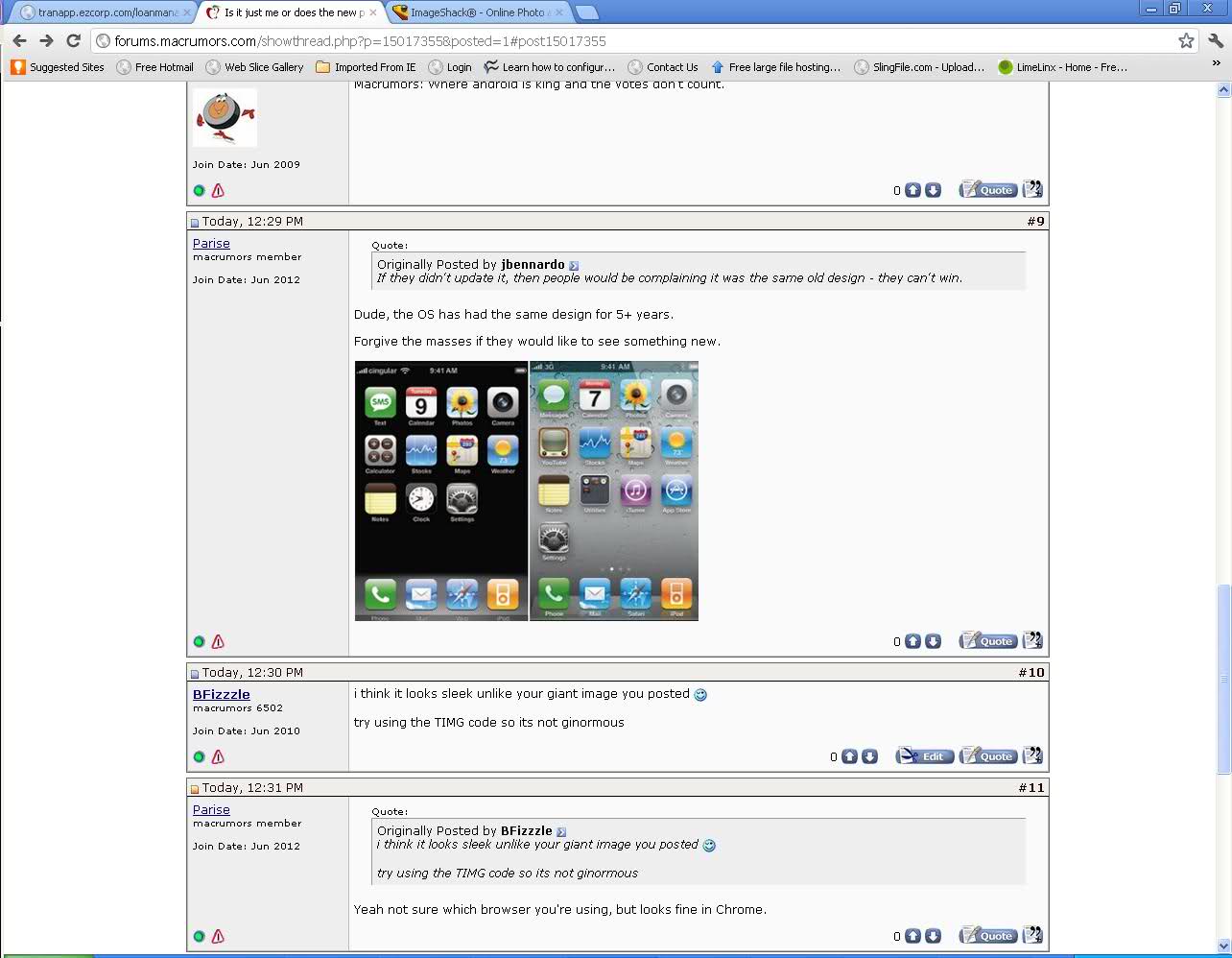1232x958 pixels.
Task: Downvote post #11
Action: pos(933,936)
